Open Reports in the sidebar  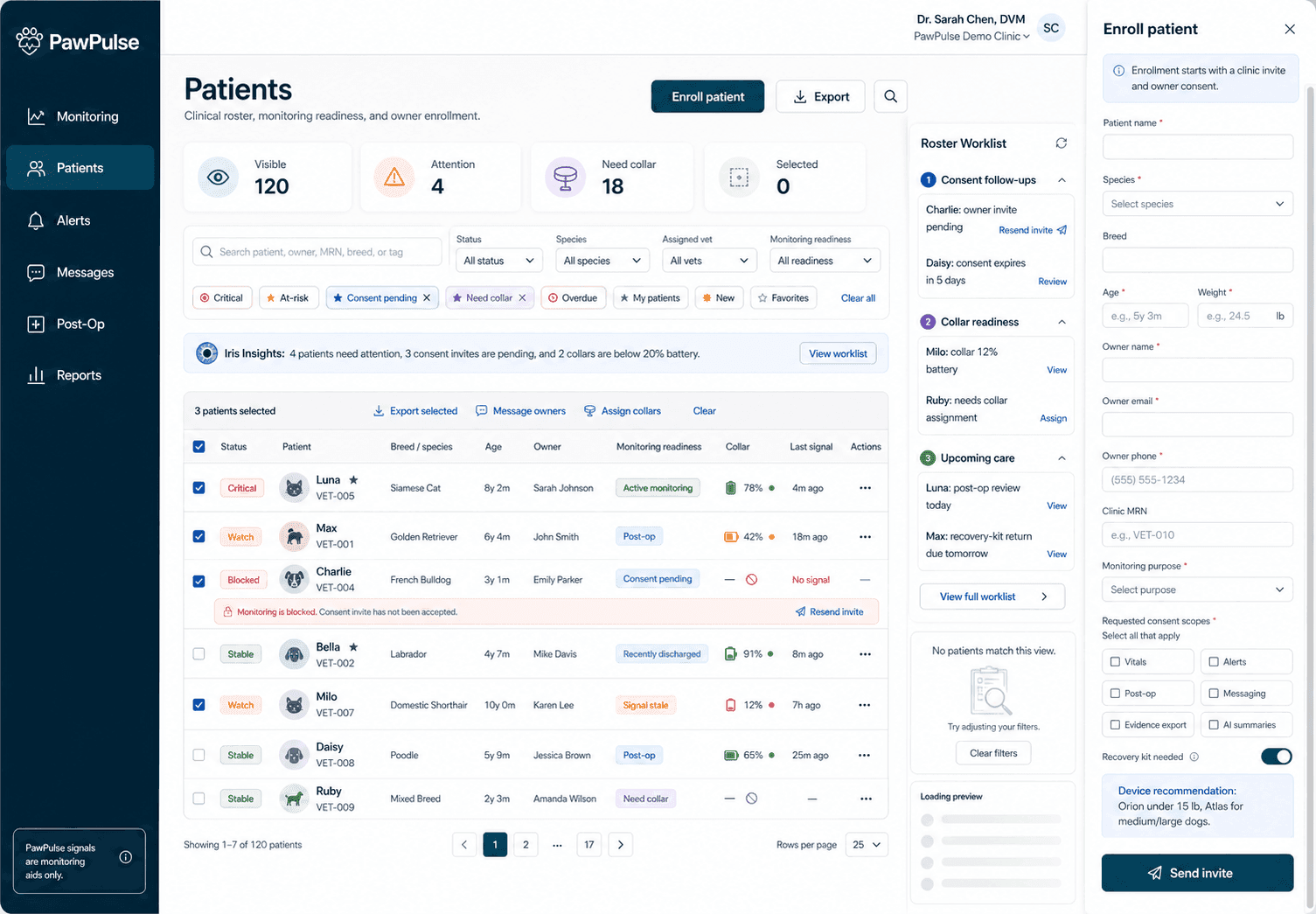click(80, 375)
